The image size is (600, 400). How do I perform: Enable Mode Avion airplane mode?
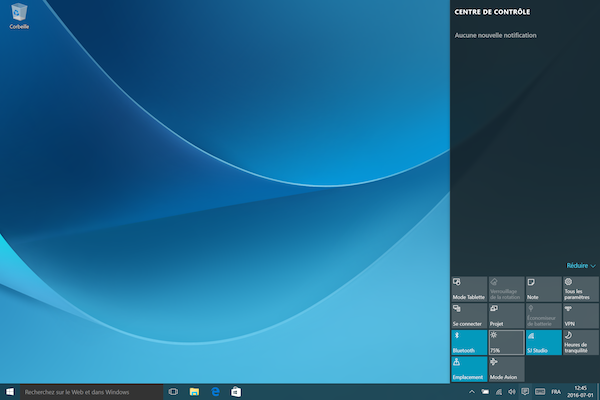pyautogui.click(x=506, y=369)
